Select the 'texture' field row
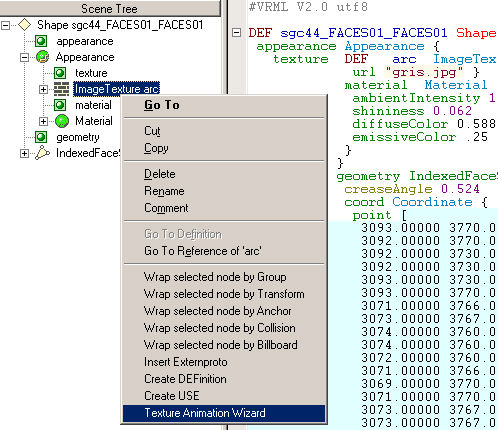Screen dimensions: 498x430 (x=91, y=73)
